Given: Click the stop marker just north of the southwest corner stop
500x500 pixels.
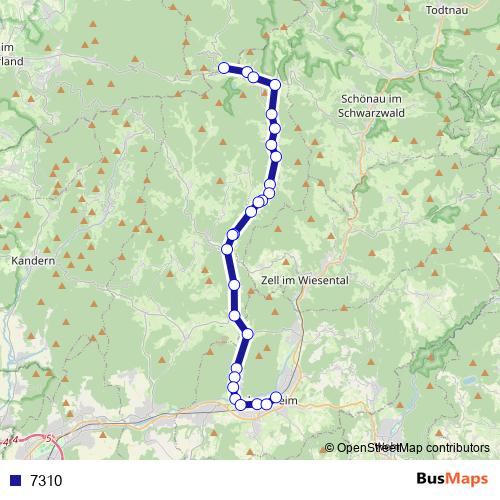Looking at the screenshot, I should [235, 398].
